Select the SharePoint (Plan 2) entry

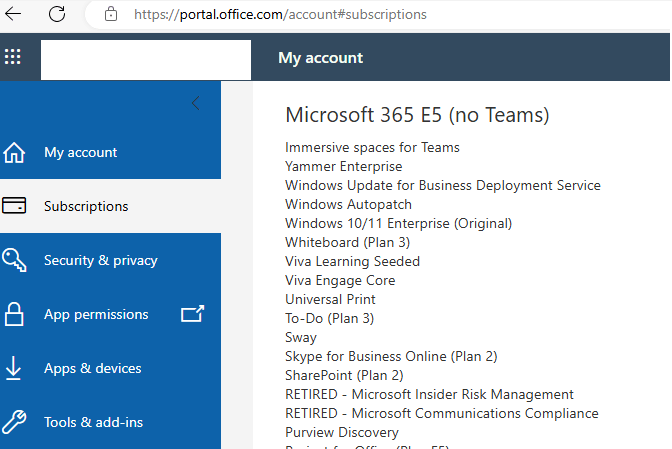pos(344,375)
